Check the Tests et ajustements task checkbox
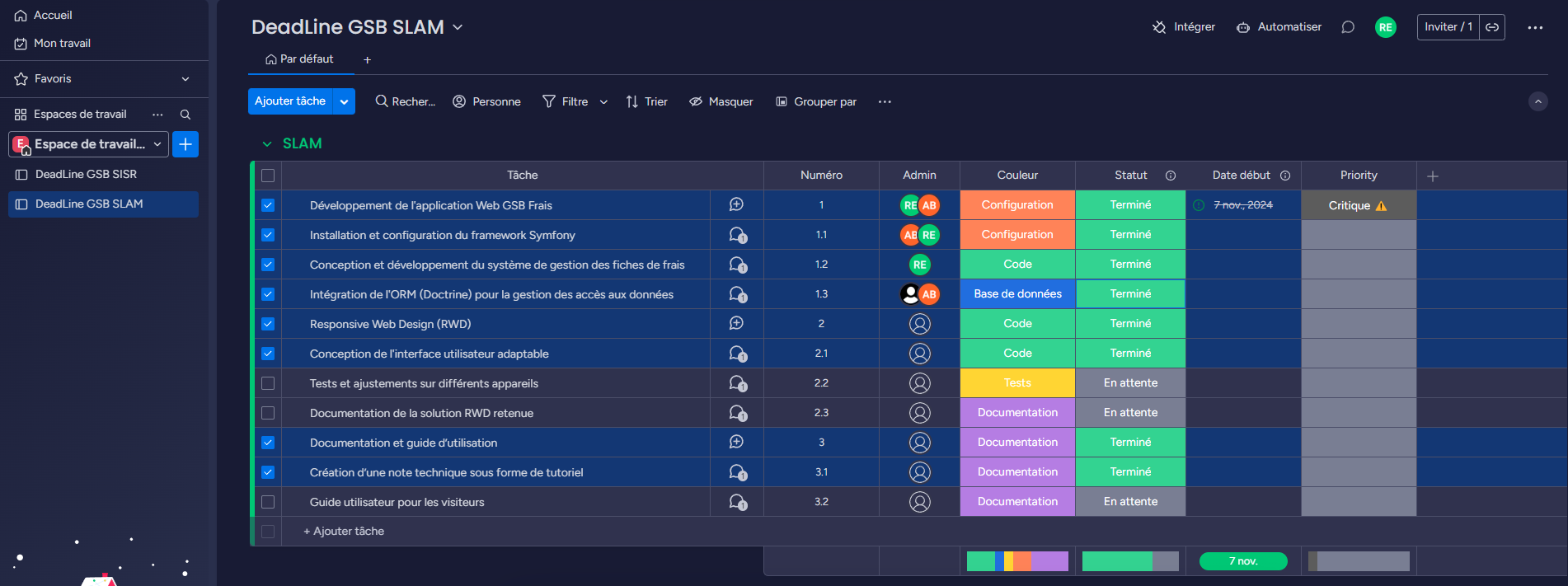 [268, 383]
